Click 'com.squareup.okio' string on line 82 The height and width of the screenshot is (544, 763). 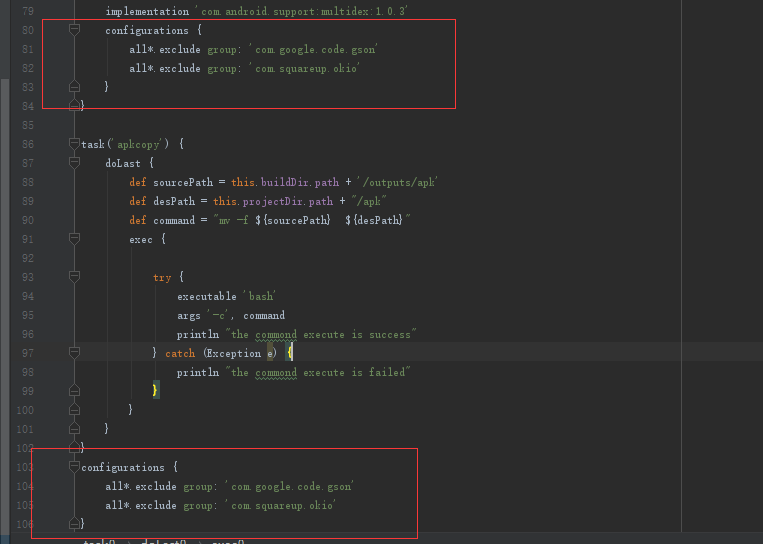305,68
